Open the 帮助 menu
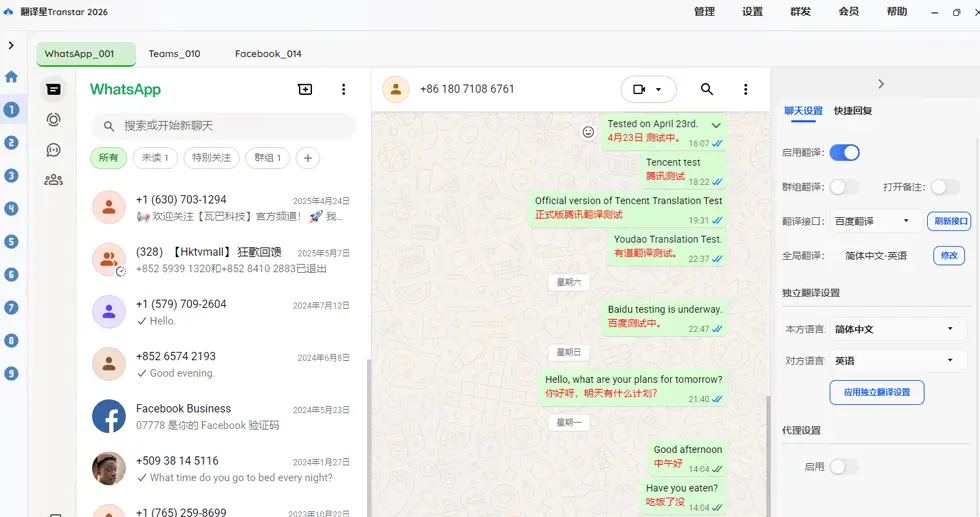 pyautogui.click(x=897, y=11)
